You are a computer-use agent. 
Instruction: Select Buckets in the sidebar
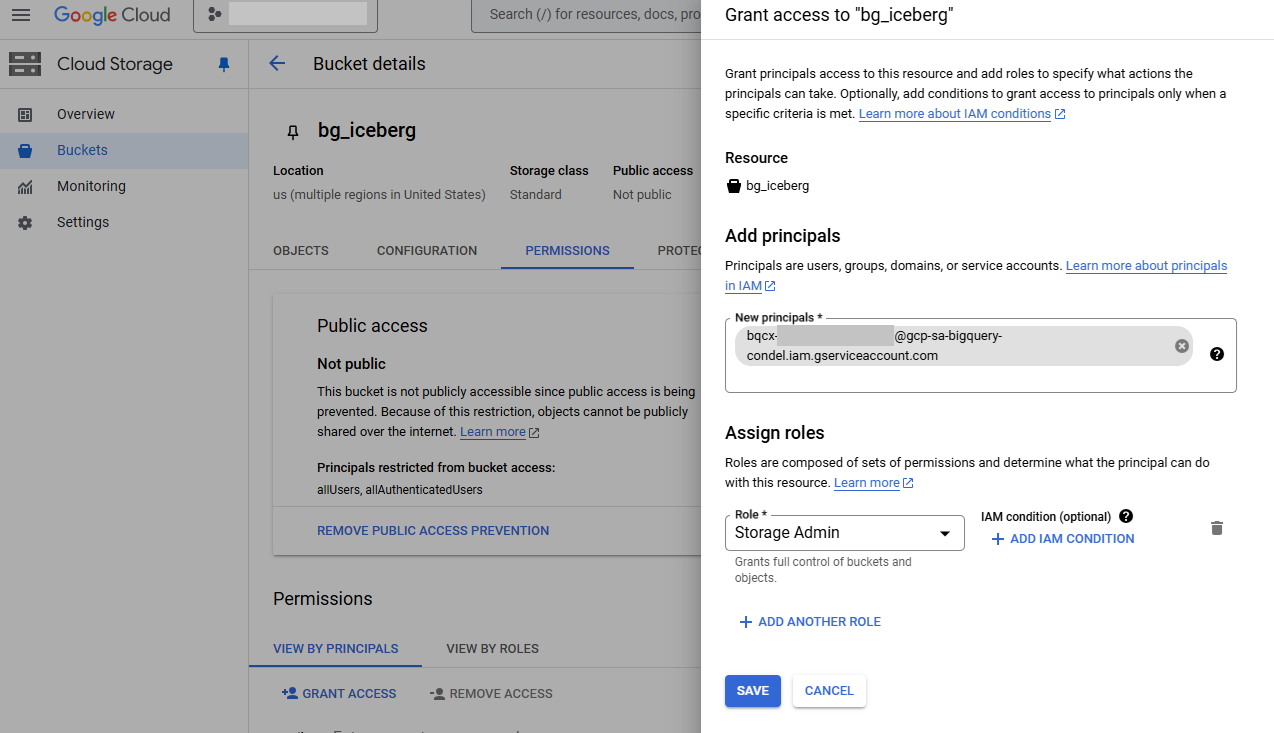click(x=124, y=150)
